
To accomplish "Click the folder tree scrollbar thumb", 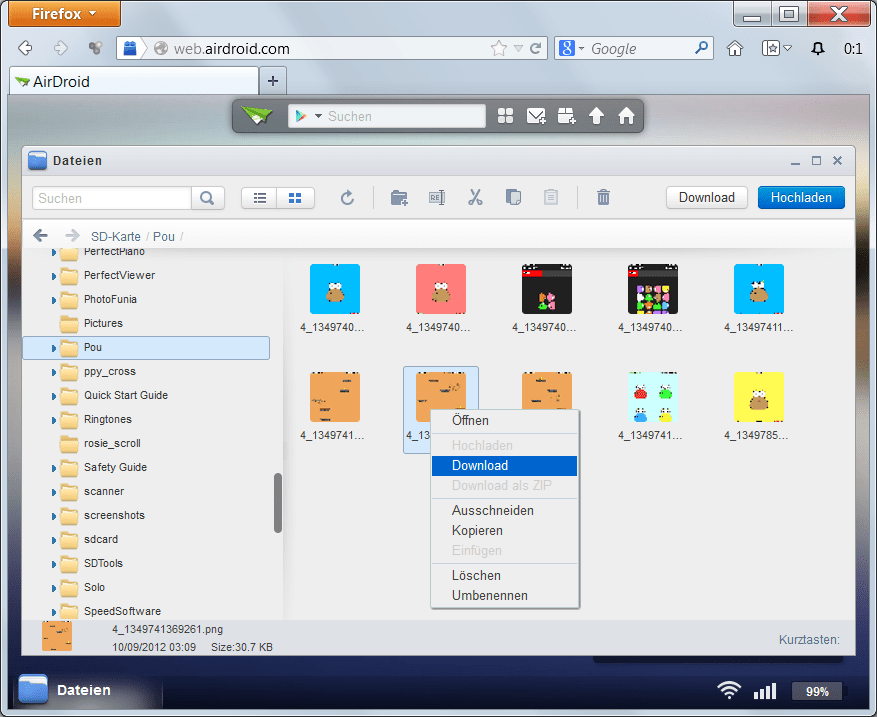I will pos(277,503).
